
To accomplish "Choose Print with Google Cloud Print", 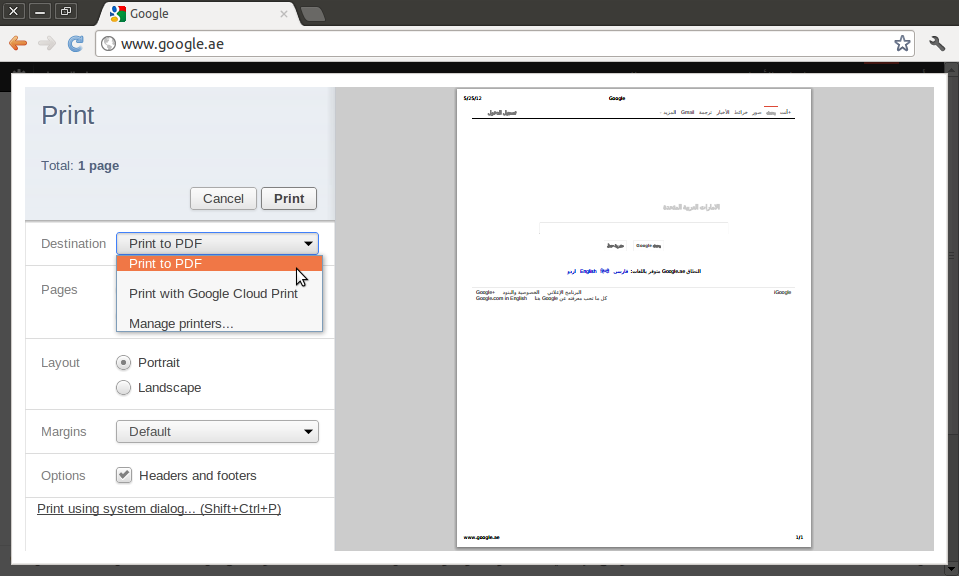I will click(219, 294).
